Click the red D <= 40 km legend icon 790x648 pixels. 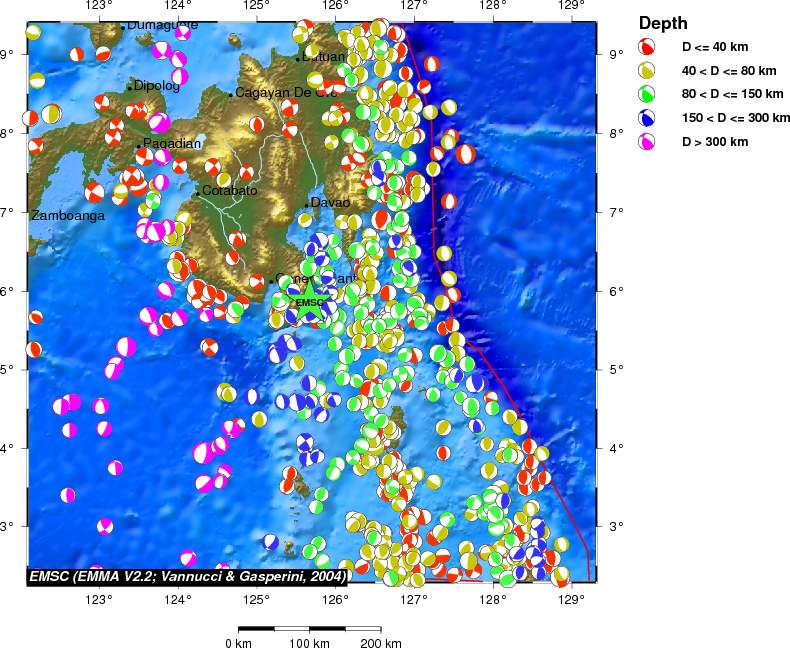pos(648,47)
